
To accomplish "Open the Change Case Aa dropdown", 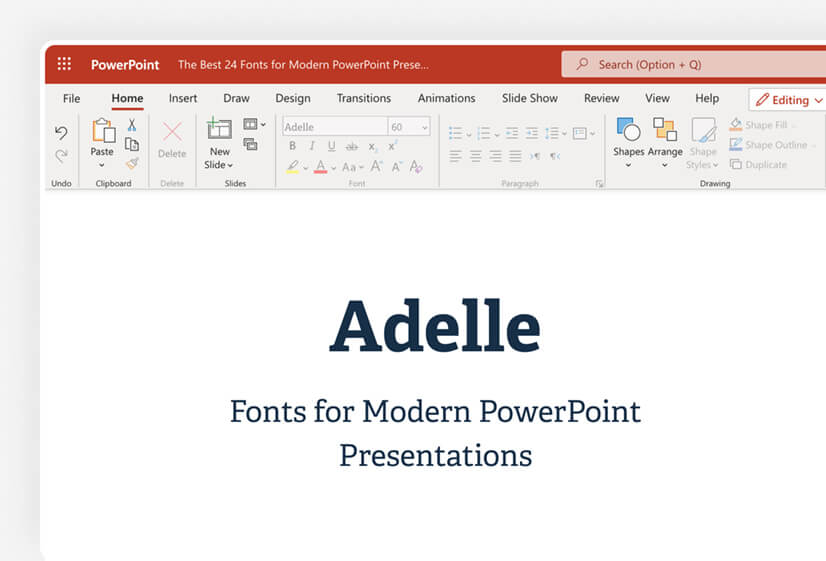I will (x=352, y=168).
